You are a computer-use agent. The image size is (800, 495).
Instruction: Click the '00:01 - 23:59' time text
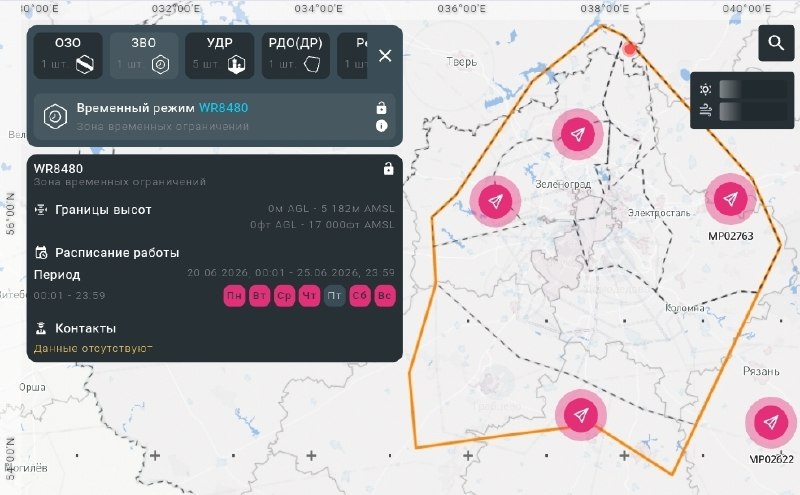pyautogui.click(x=69, y=295)
